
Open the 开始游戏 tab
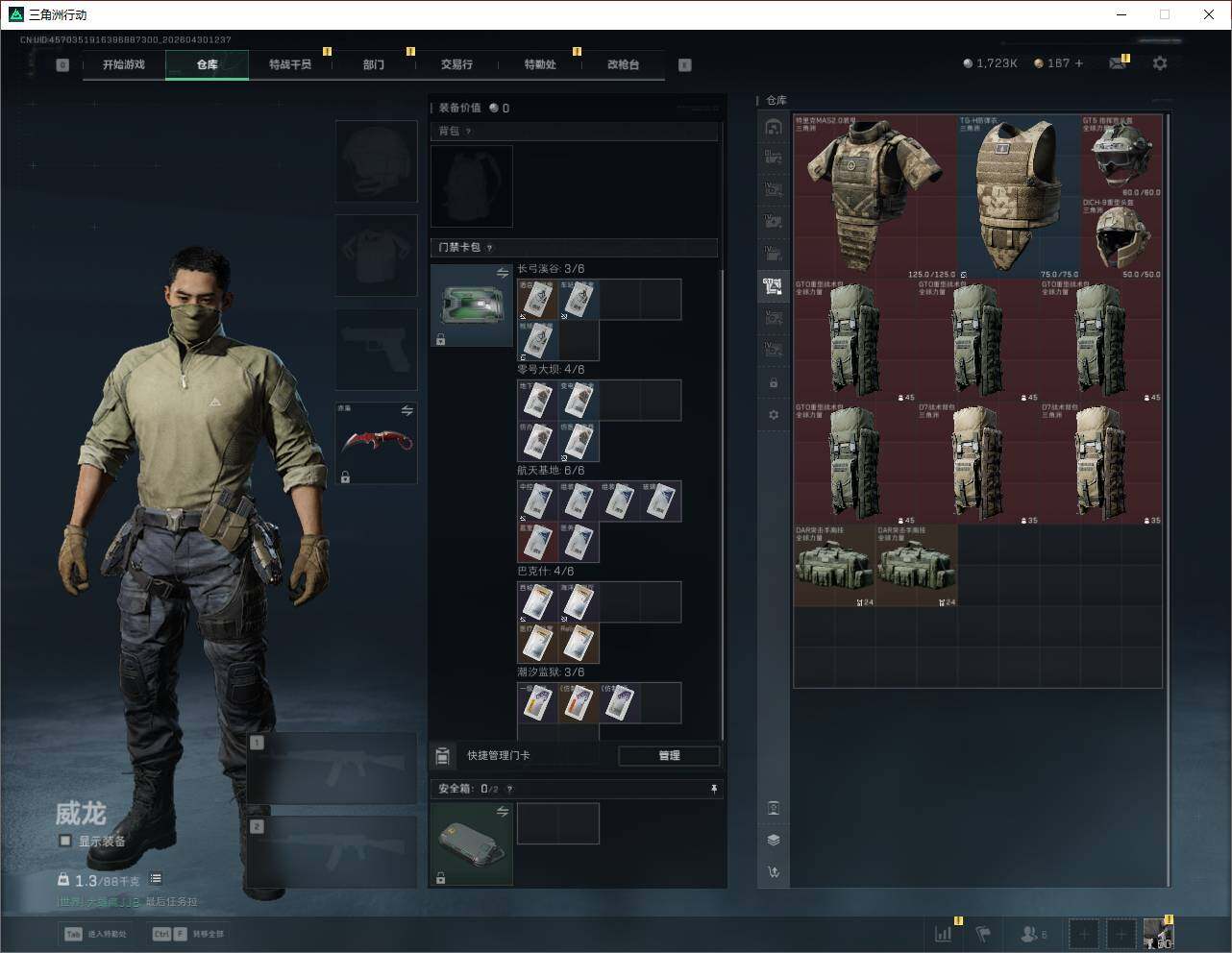pyautogui.click(x=124, y=64)
